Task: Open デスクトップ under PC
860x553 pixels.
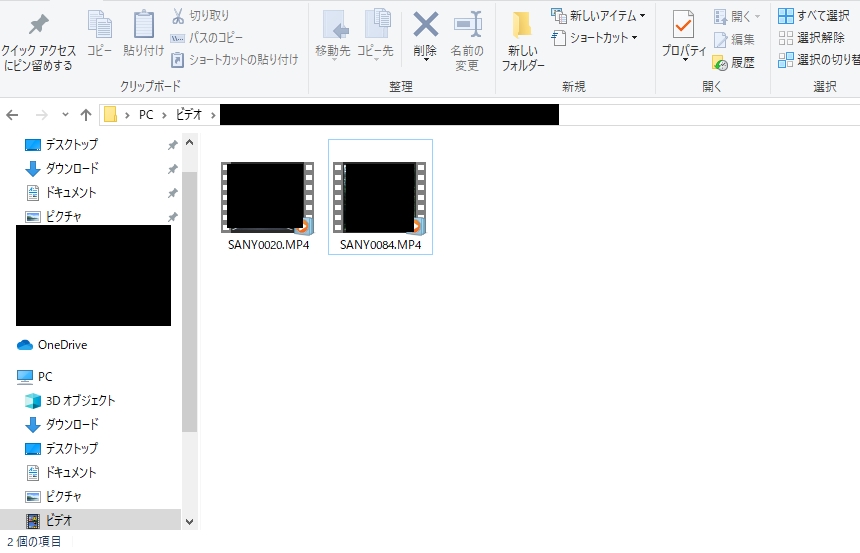Action: 71,449
